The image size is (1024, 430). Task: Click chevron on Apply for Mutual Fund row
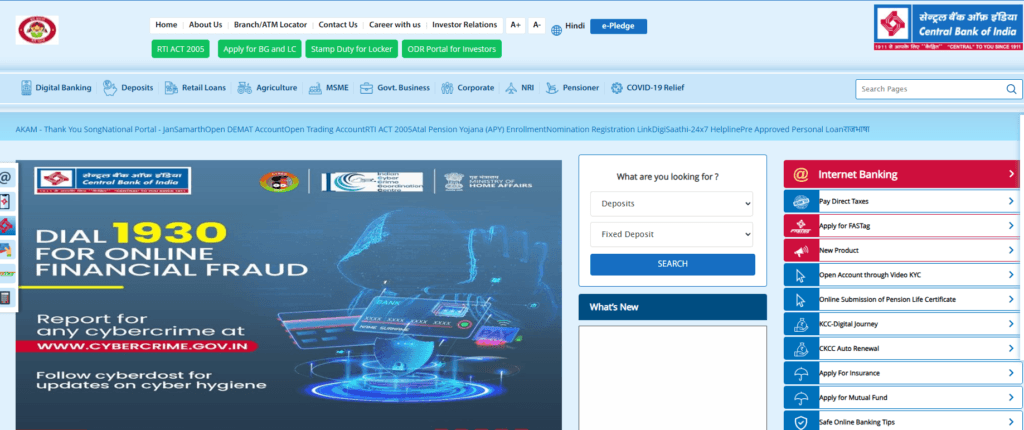point(1011,397)
